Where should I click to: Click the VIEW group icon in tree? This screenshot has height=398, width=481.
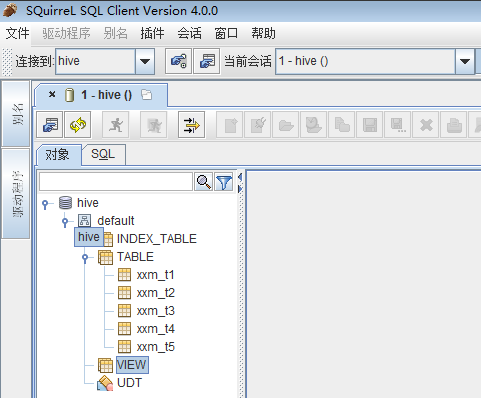[105, 365]
